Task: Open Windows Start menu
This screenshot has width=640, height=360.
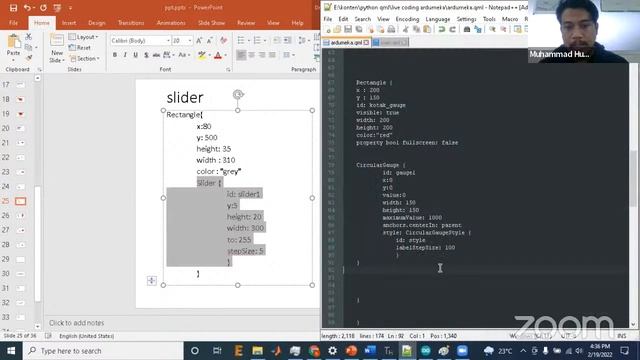Action: (x=11, y=351)
